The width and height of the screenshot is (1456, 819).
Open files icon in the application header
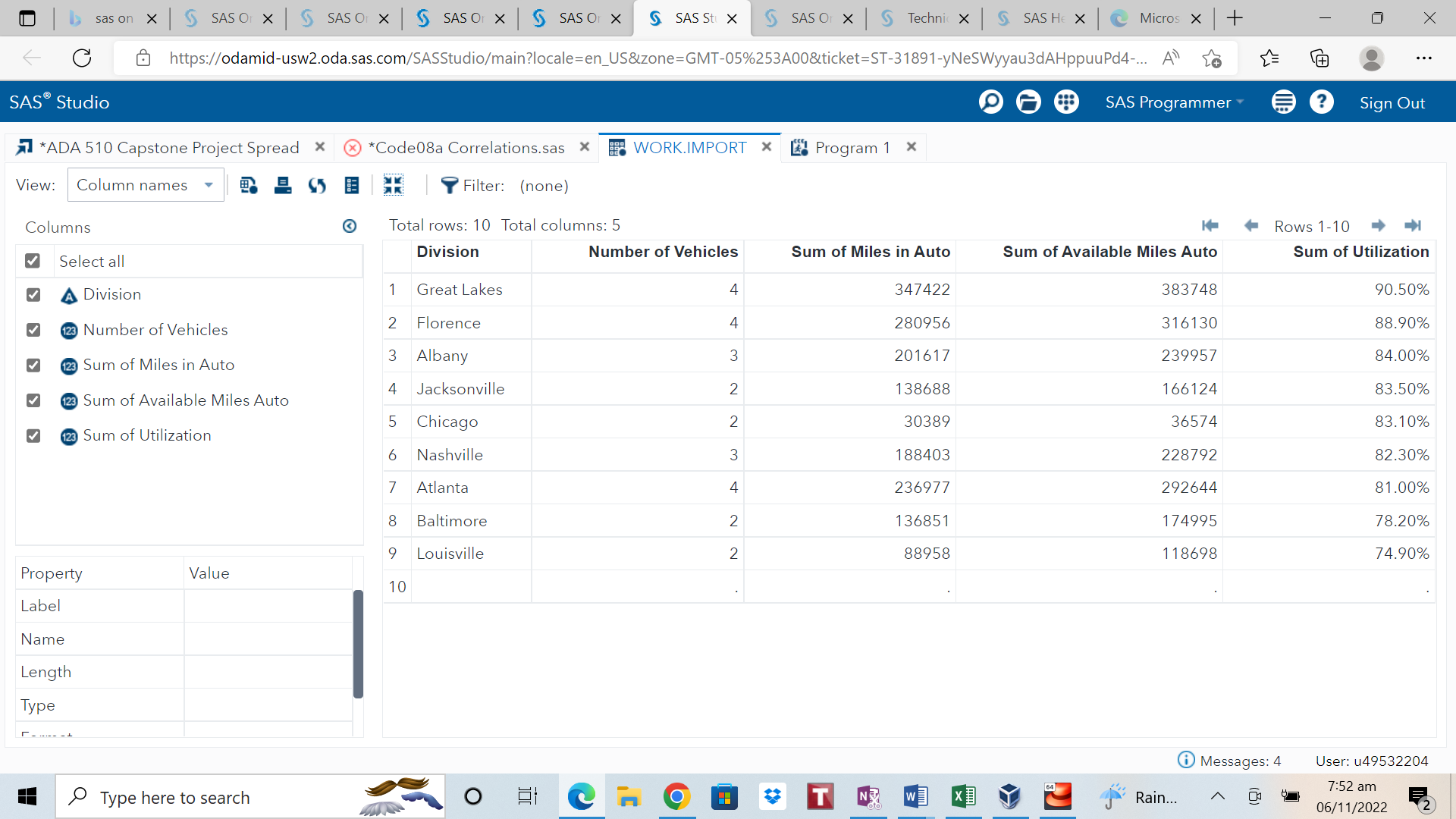[x=1028, y=102]
